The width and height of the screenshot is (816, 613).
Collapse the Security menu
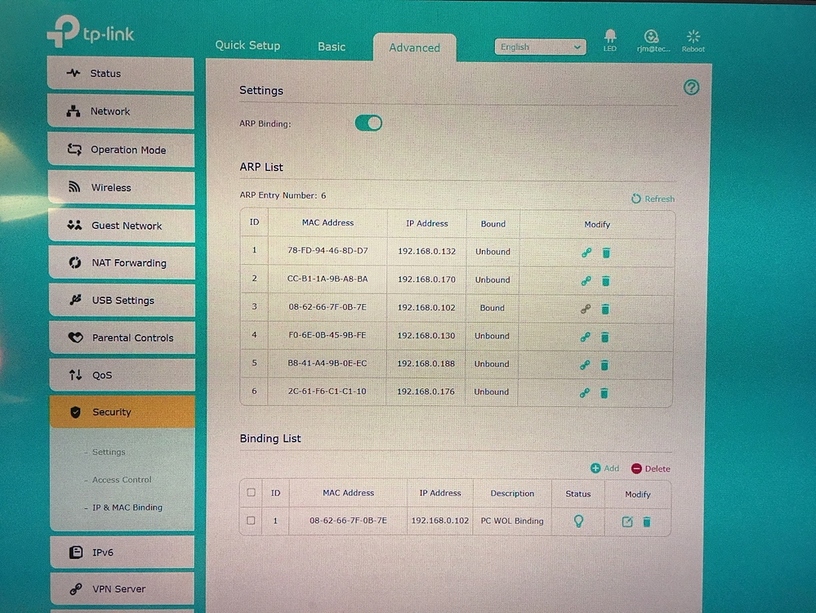pos(122,412)
